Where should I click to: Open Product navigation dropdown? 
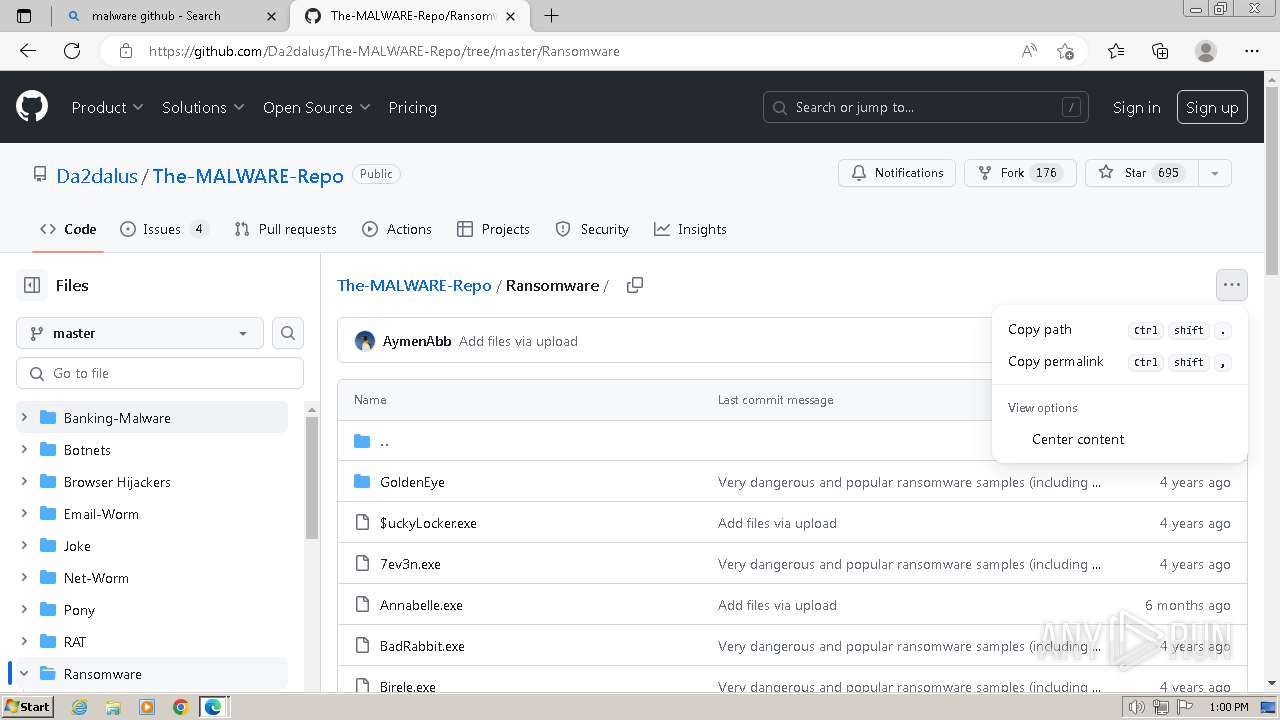(107, 107)
